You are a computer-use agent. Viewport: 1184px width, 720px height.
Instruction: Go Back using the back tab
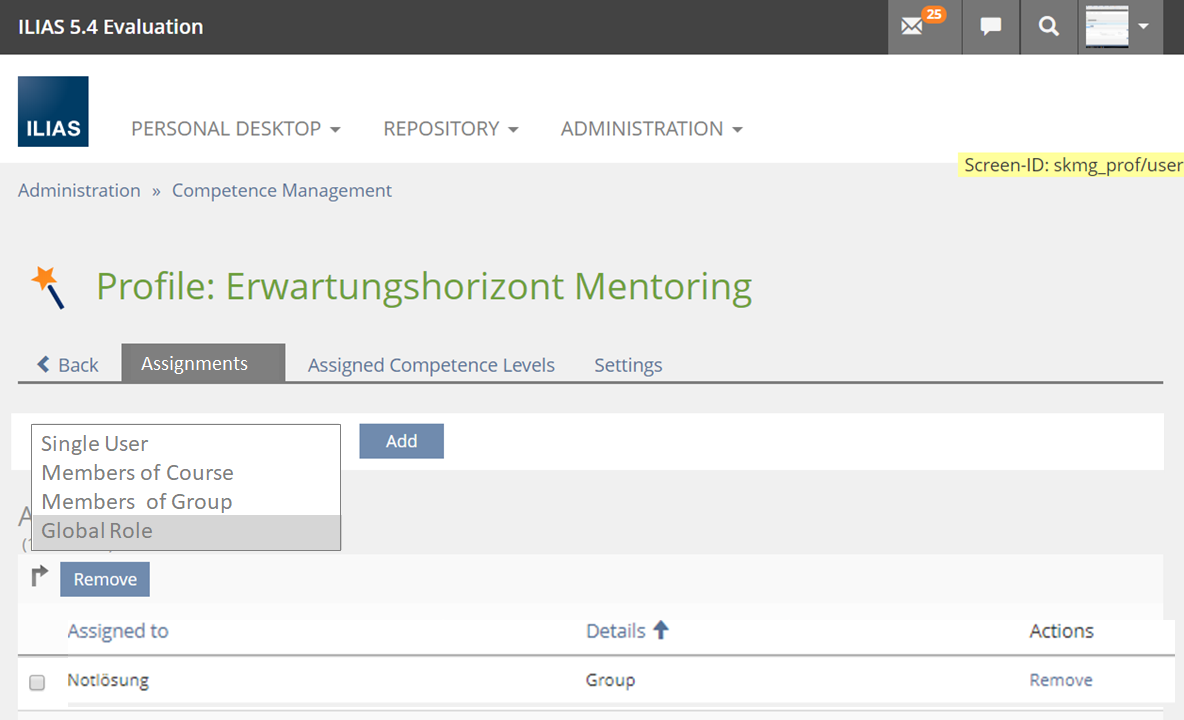click(x=68, y=365)
